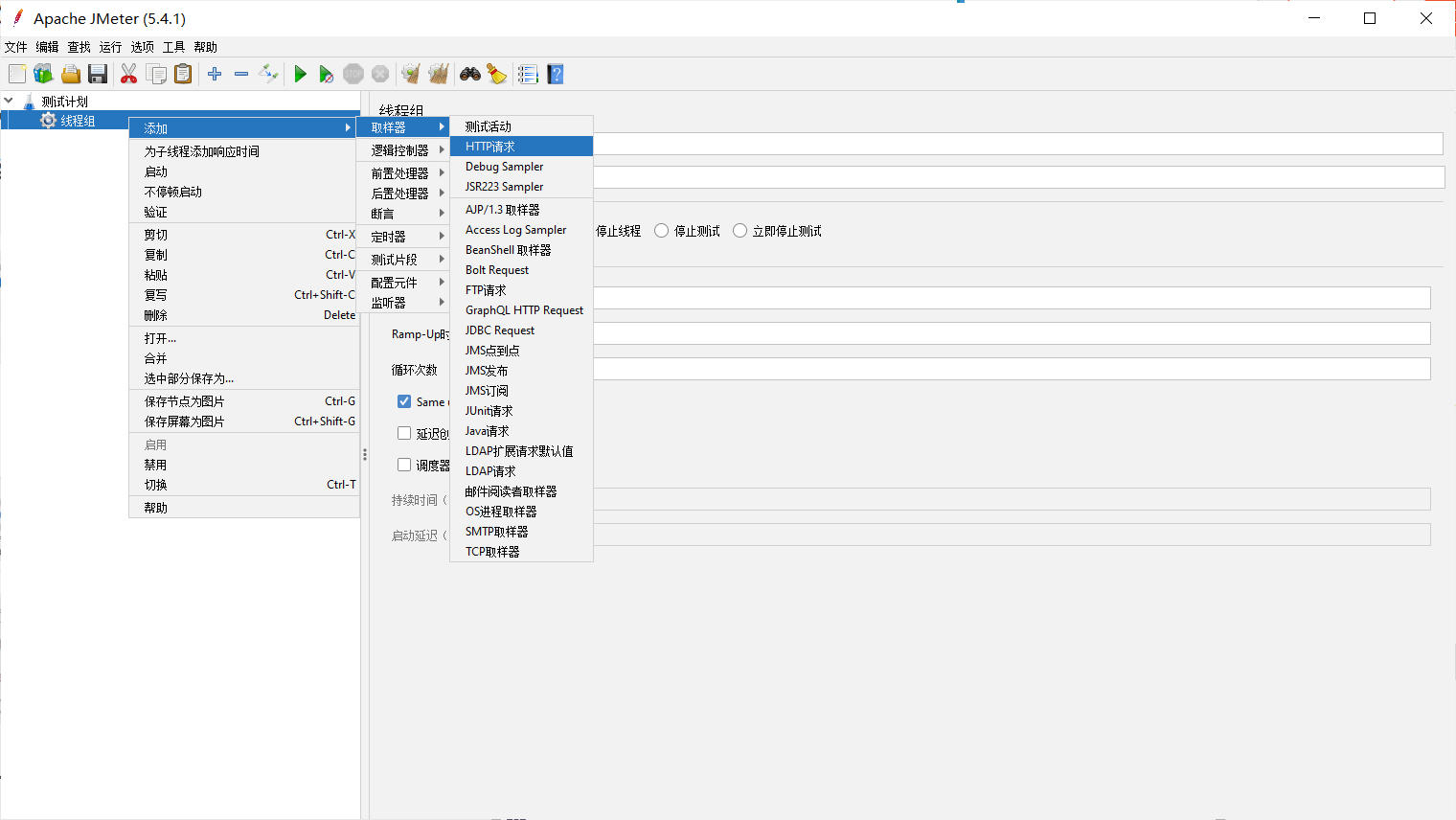The height and width of the screenshot is (820, 1456).
Task: Expand the 定时器 submenu
Action: coord(403,237)
